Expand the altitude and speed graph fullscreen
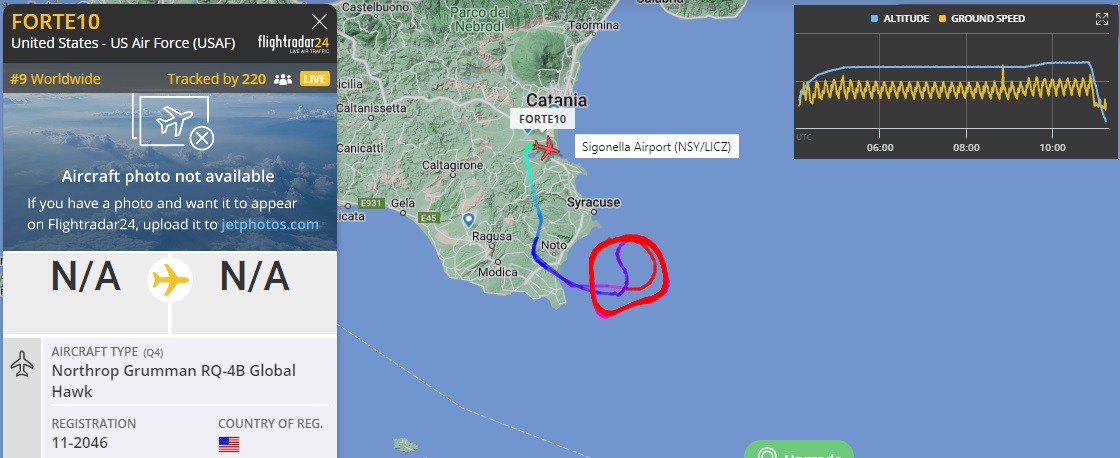 click(1101, 19)
